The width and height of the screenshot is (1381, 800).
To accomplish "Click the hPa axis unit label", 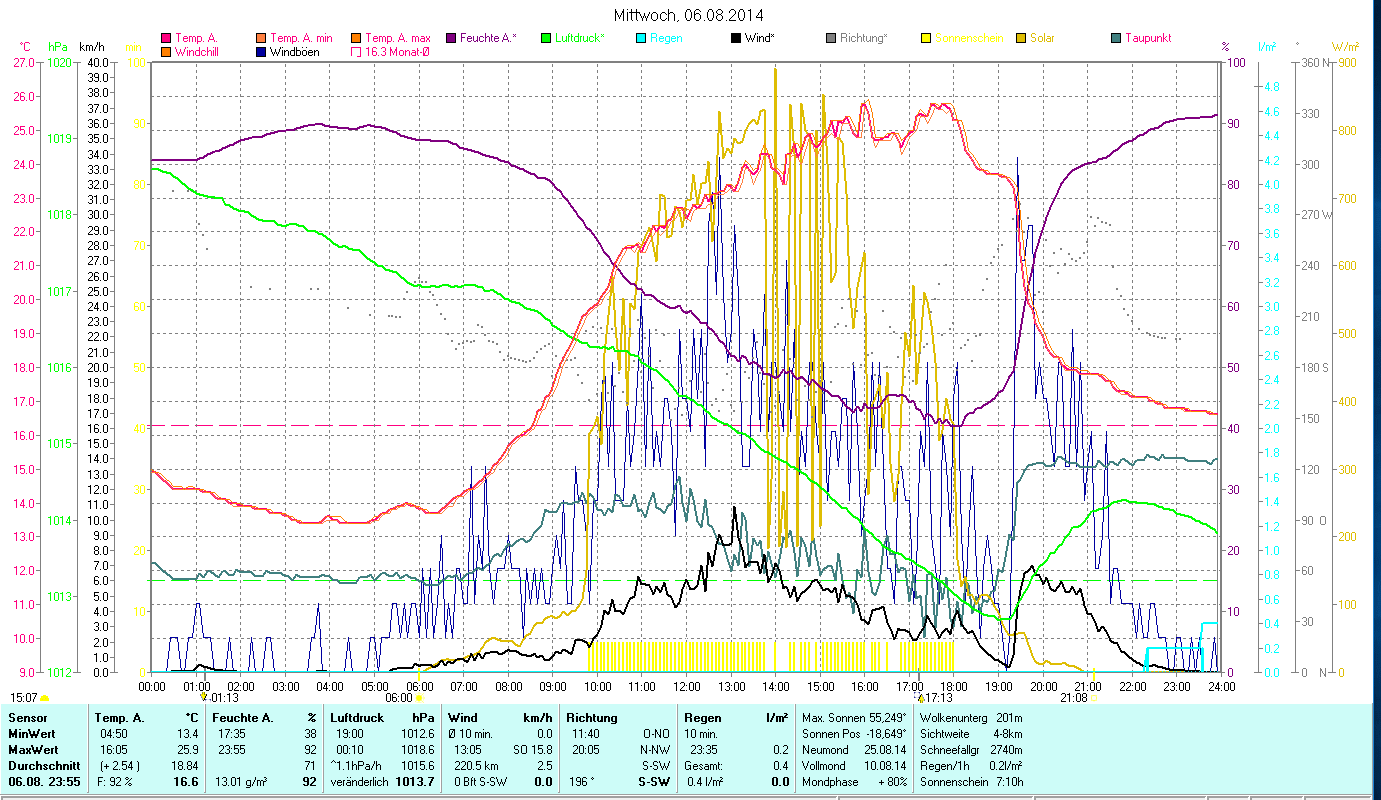I will (x=58, y=47).
